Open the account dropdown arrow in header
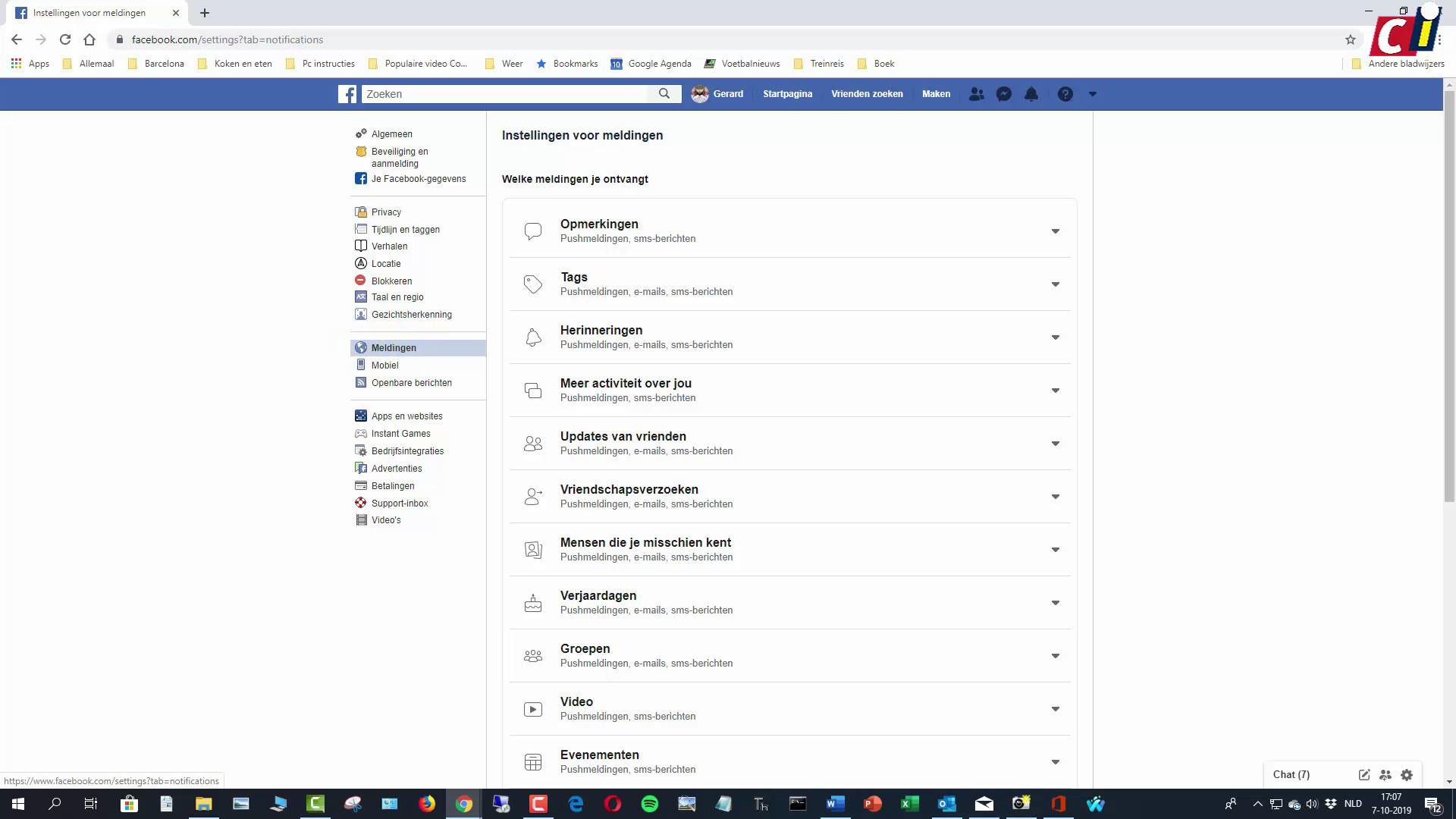The image size is (1456, 819). [x=1093, y=94]
